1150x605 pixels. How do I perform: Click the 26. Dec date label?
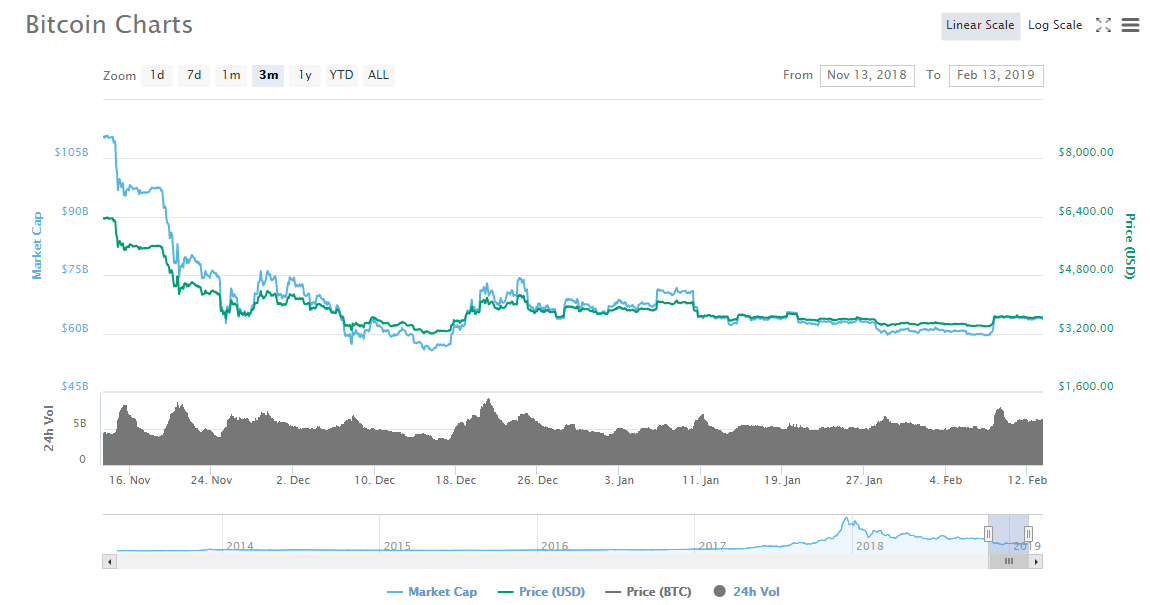pyautogui.click(x=538, y=480)
